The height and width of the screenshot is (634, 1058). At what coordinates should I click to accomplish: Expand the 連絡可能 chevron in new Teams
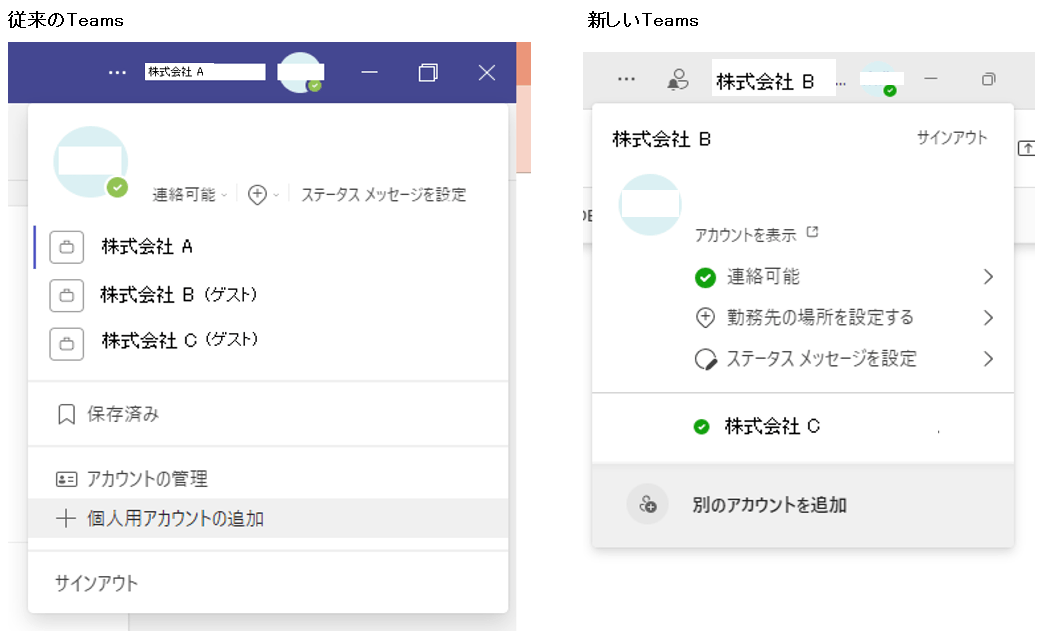pyautogui.click(x=988, y=277)
